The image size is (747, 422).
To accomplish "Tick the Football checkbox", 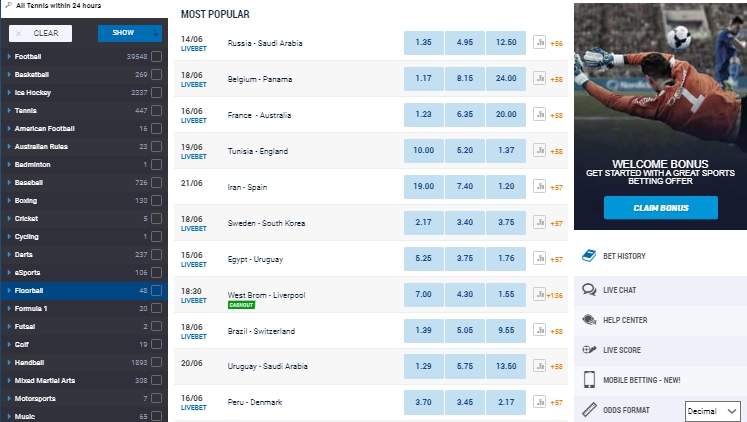I will coord(157,57).
